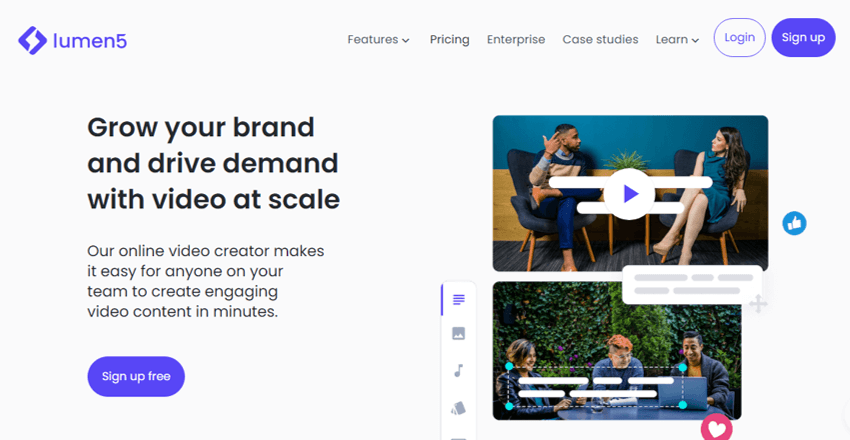Click the Sign up free button
Image resolution: width=850 pixels, height=440 pixels.
(x=136, y=376)
